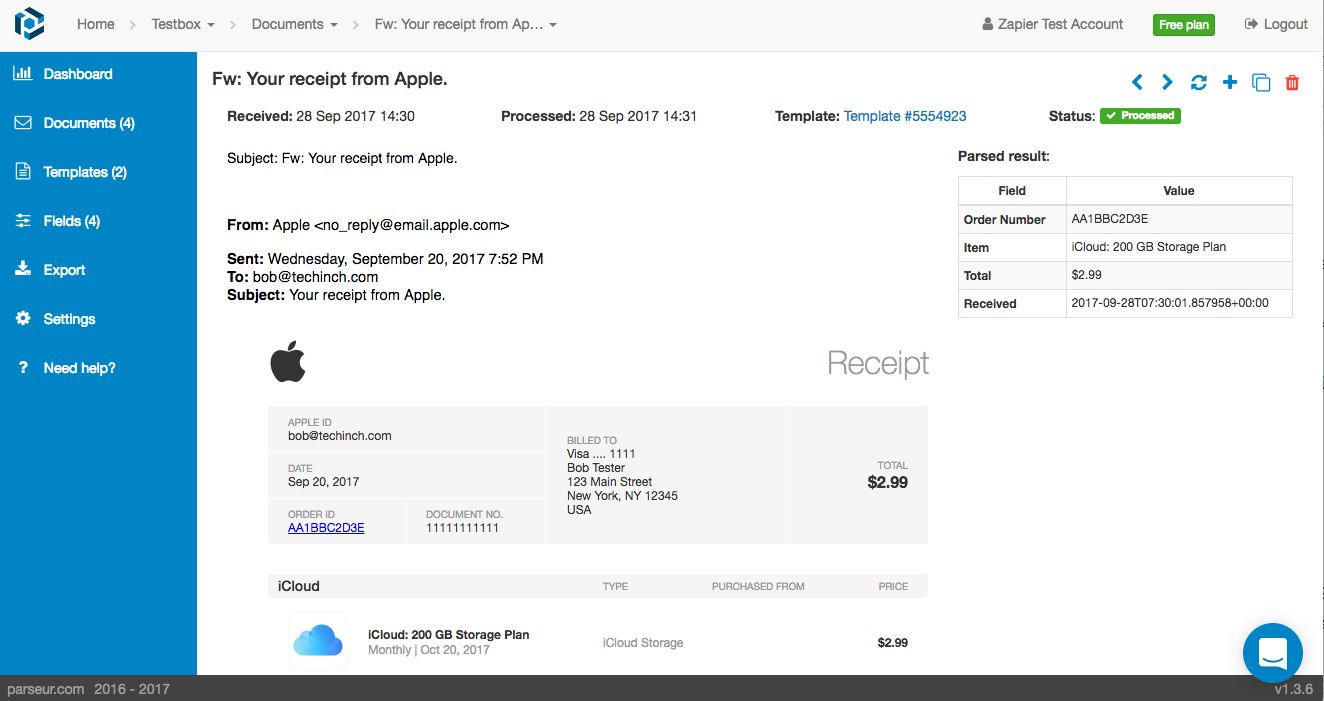
Task: Reprocess document with refresh icon
Action: 1199,83
